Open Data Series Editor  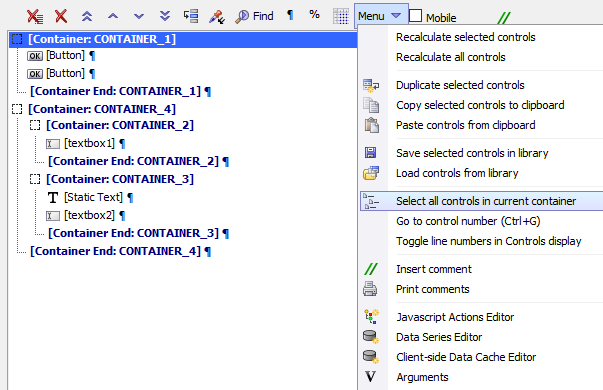(439, 337)
